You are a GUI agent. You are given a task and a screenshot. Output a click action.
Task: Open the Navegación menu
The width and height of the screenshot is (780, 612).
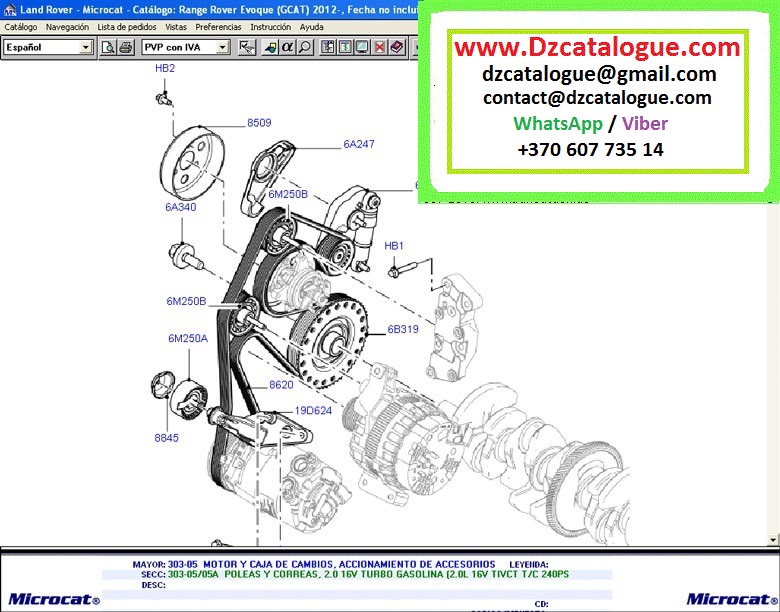pos(67,27)
